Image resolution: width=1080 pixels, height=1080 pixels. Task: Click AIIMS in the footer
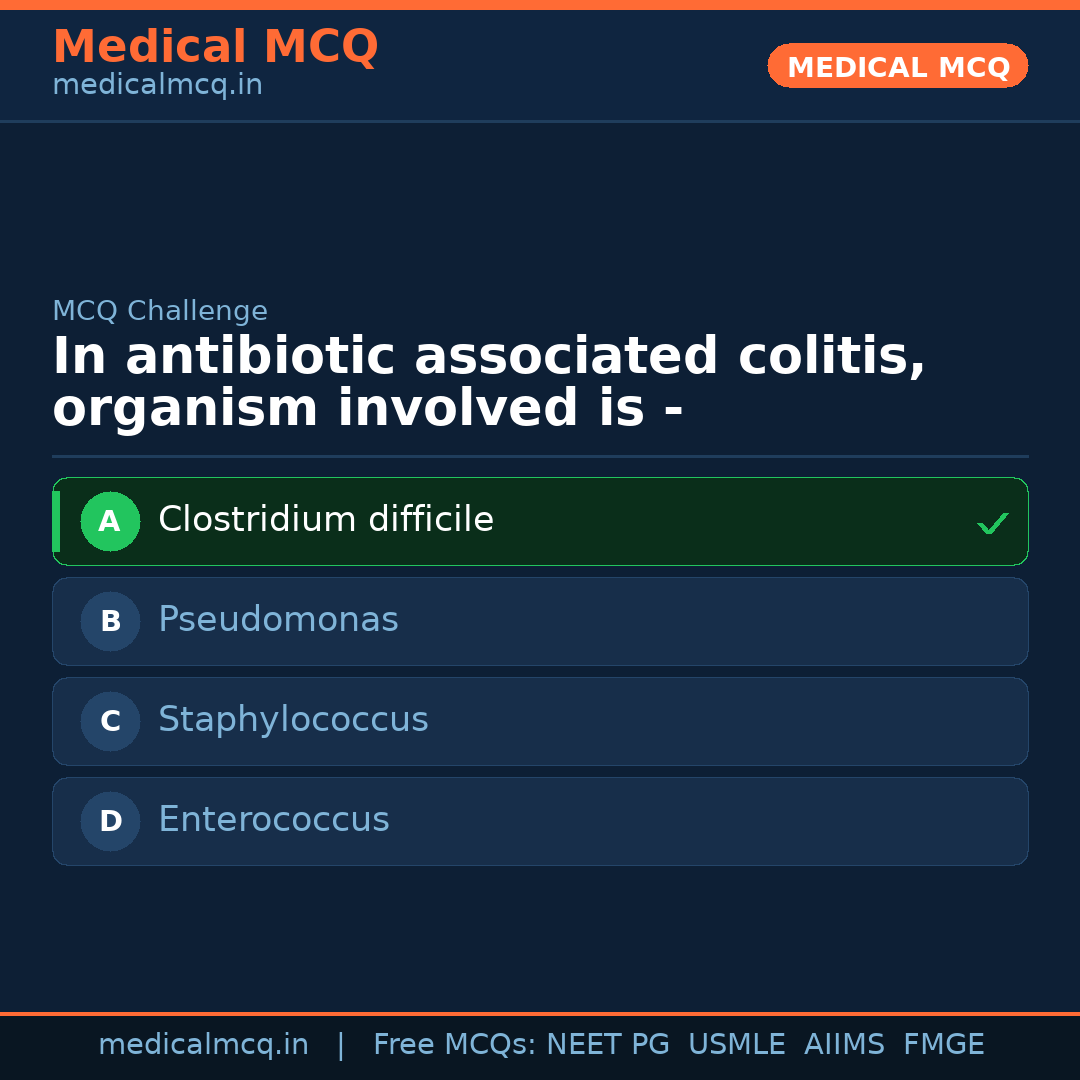[x=844, y=1045]
